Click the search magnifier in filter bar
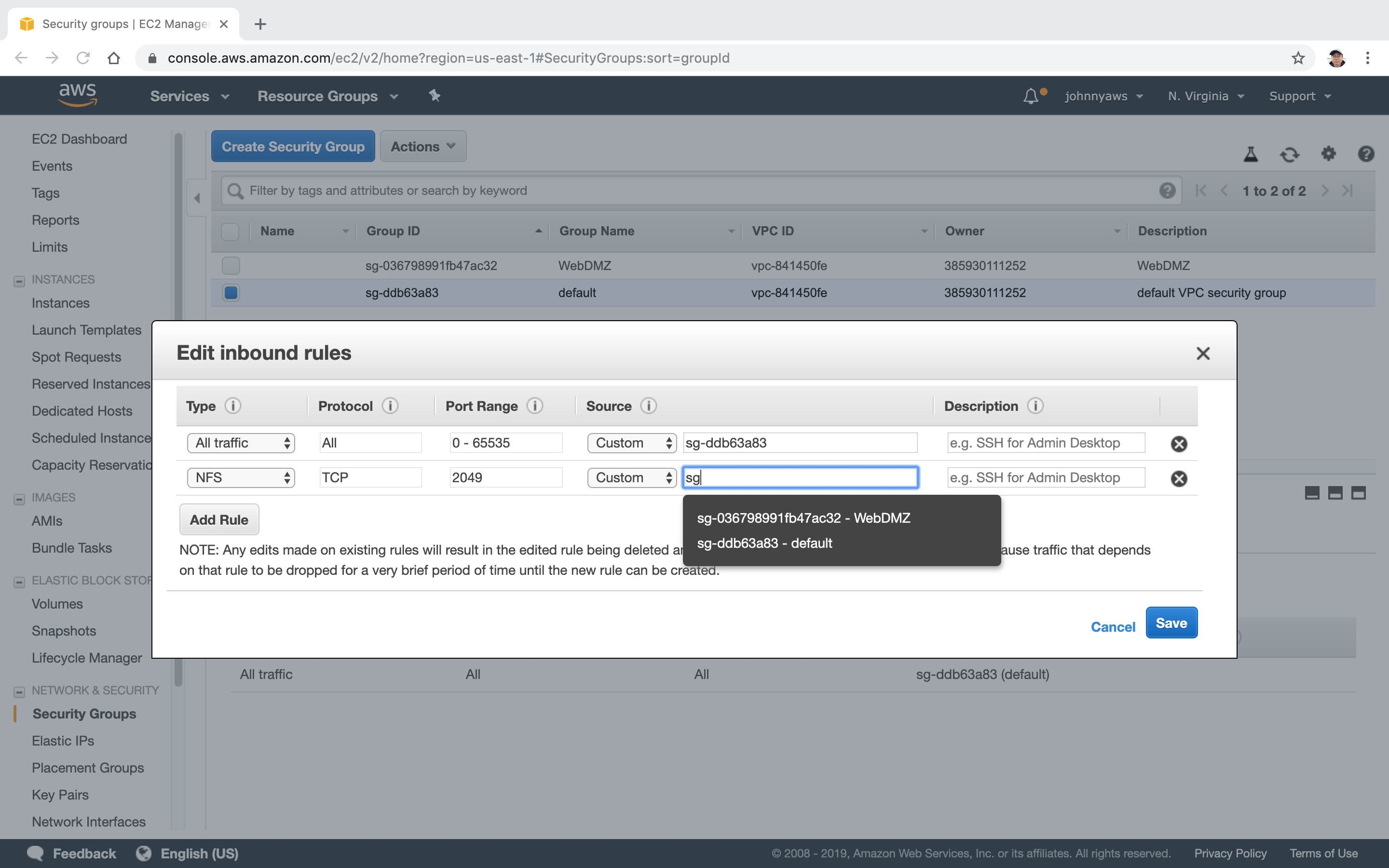This screenshot has width=1389, height=868. 235,190
